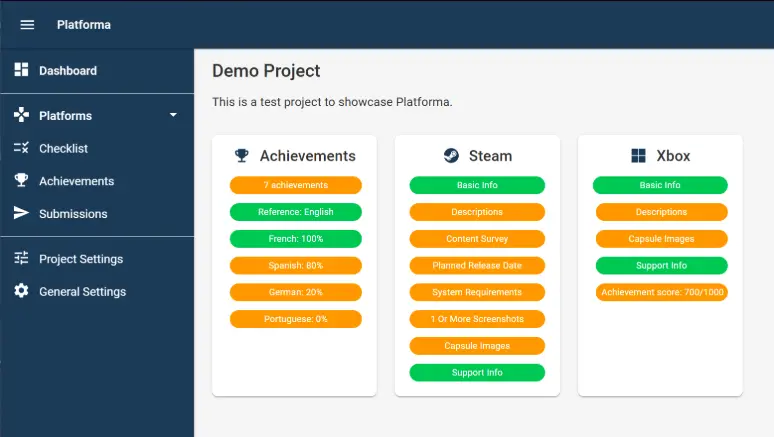Click the Dashboard grid icon
Viewport: 774px width, 437px height.
coord(21,70)
